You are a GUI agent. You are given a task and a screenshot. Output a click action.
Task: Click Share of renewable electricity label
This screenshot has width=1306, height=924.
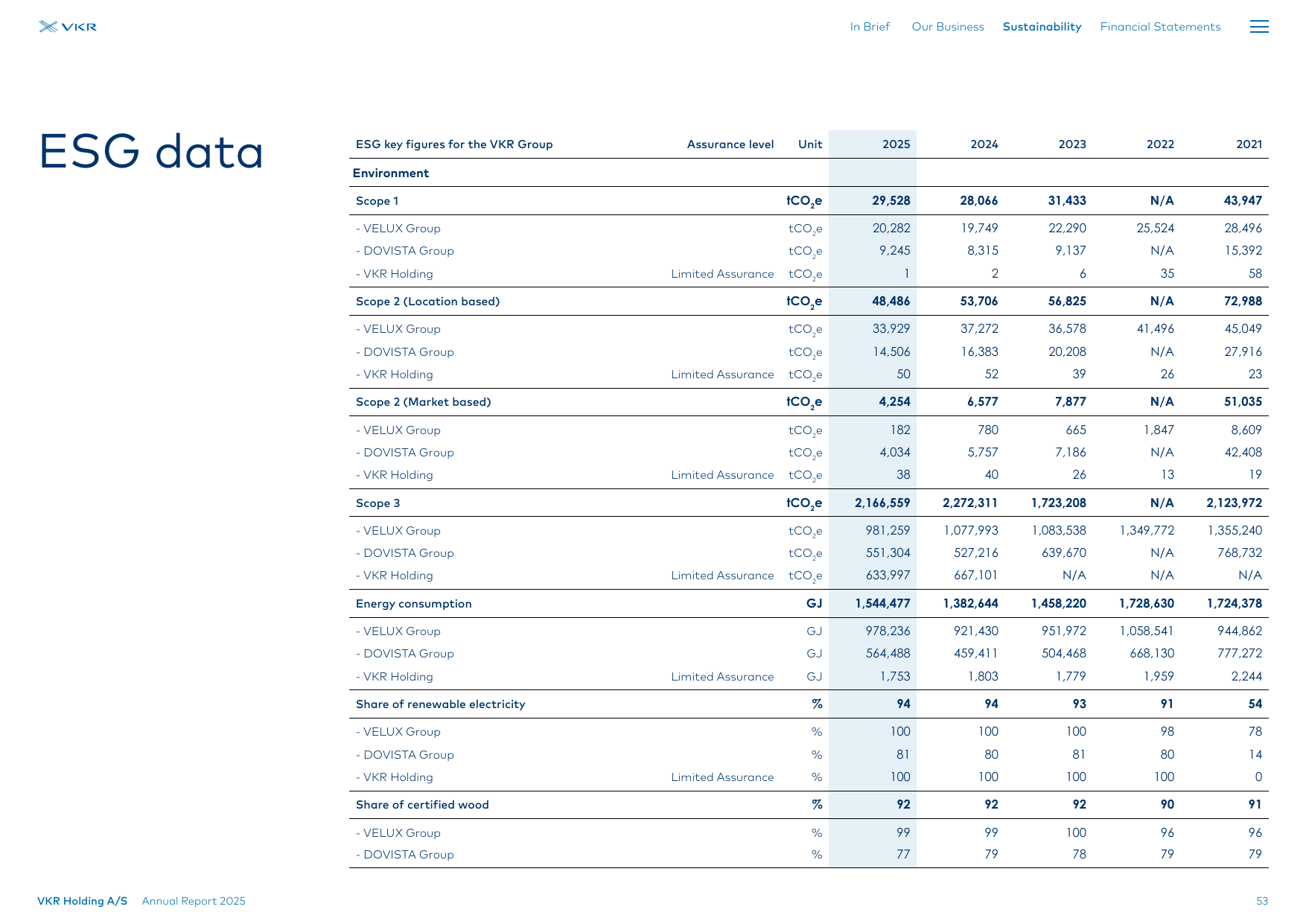coord(440,704)
